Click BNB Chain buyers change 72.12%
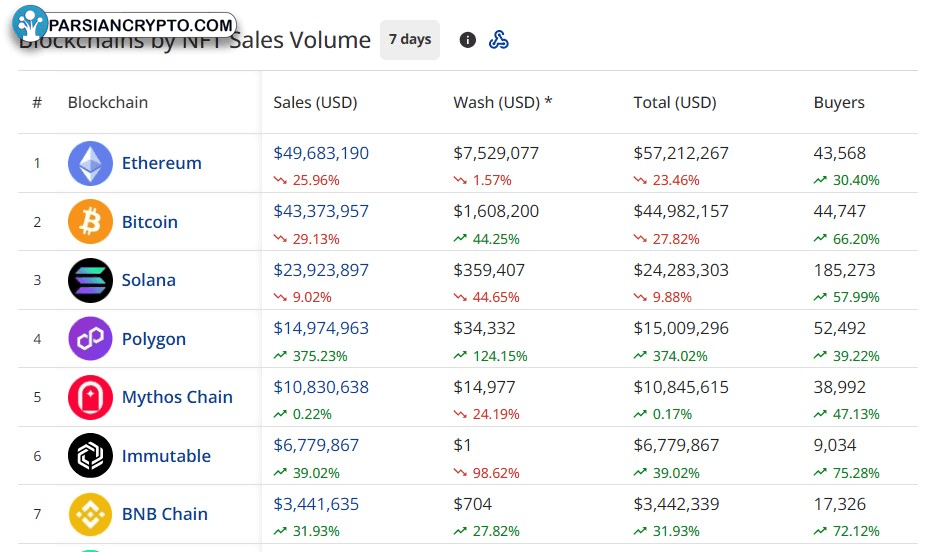925x552 pixels. (847, 531)
